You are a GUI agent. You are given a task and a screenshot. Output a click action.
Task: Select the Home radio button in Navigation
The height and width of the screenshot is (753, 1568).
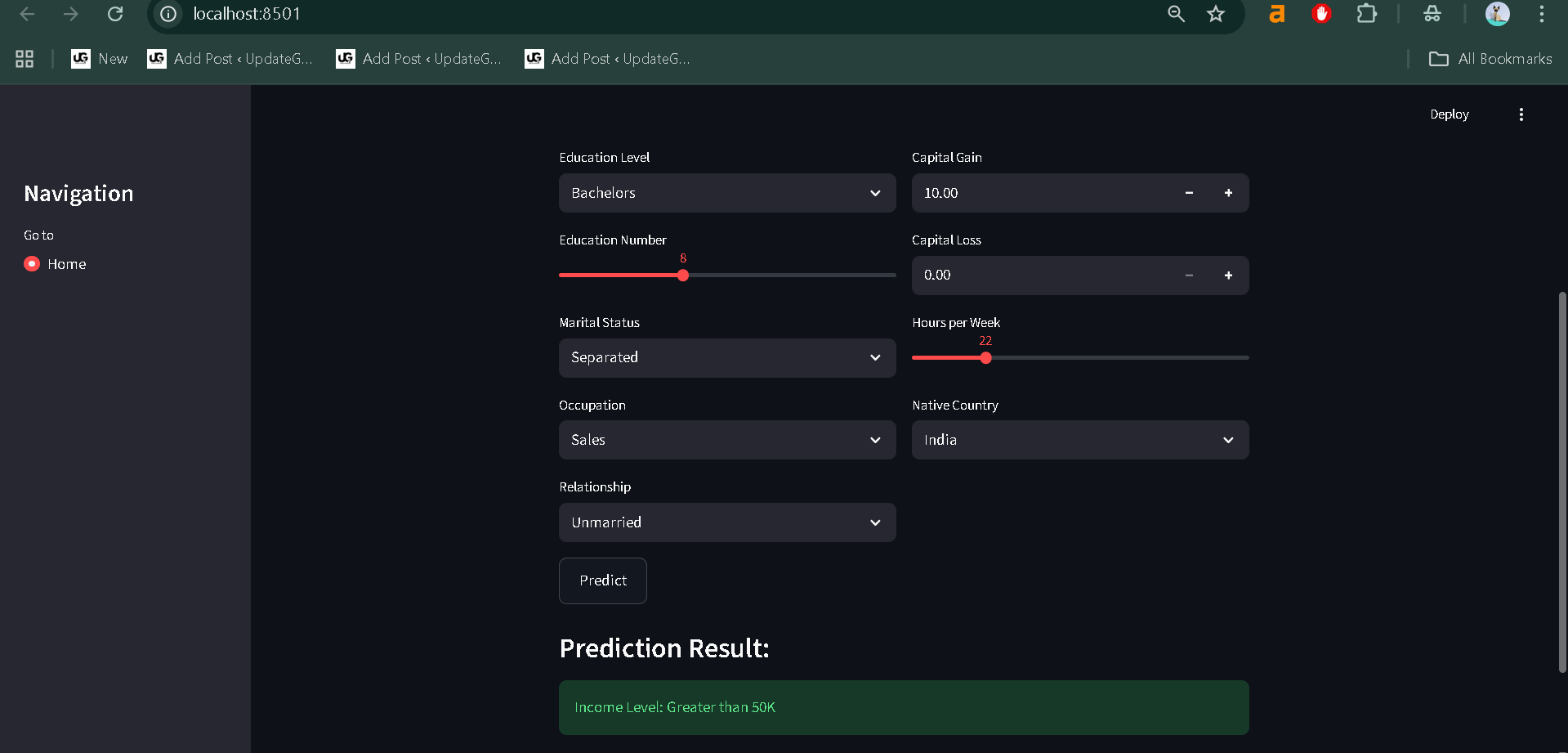pos(32,264)
